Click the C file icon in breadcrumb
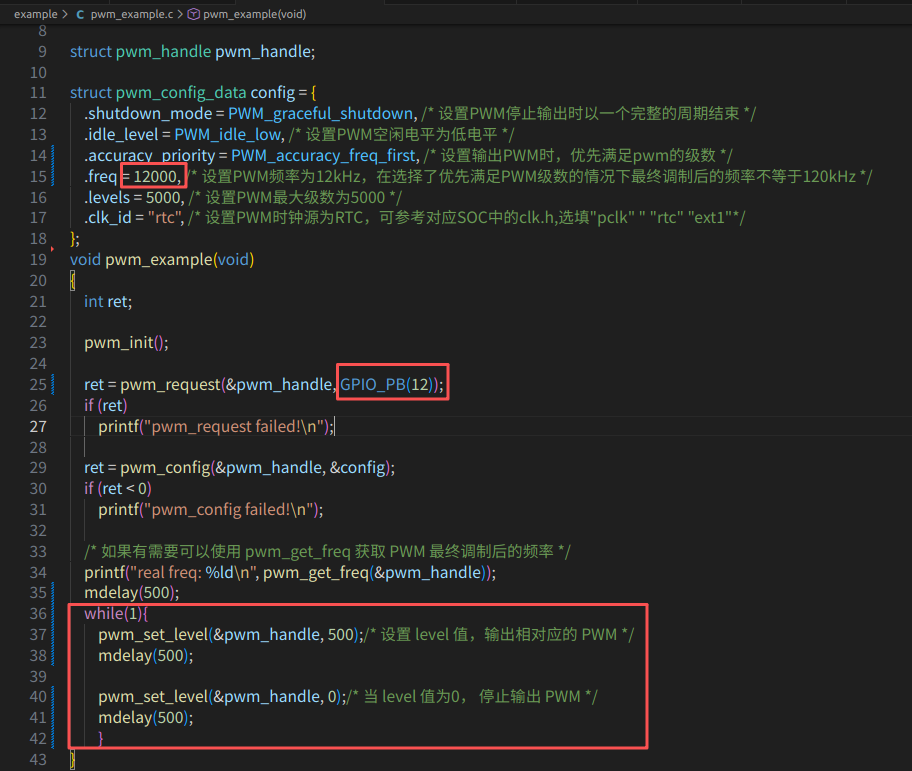This screenshot has height=771, width=912. tap(80, 15)
